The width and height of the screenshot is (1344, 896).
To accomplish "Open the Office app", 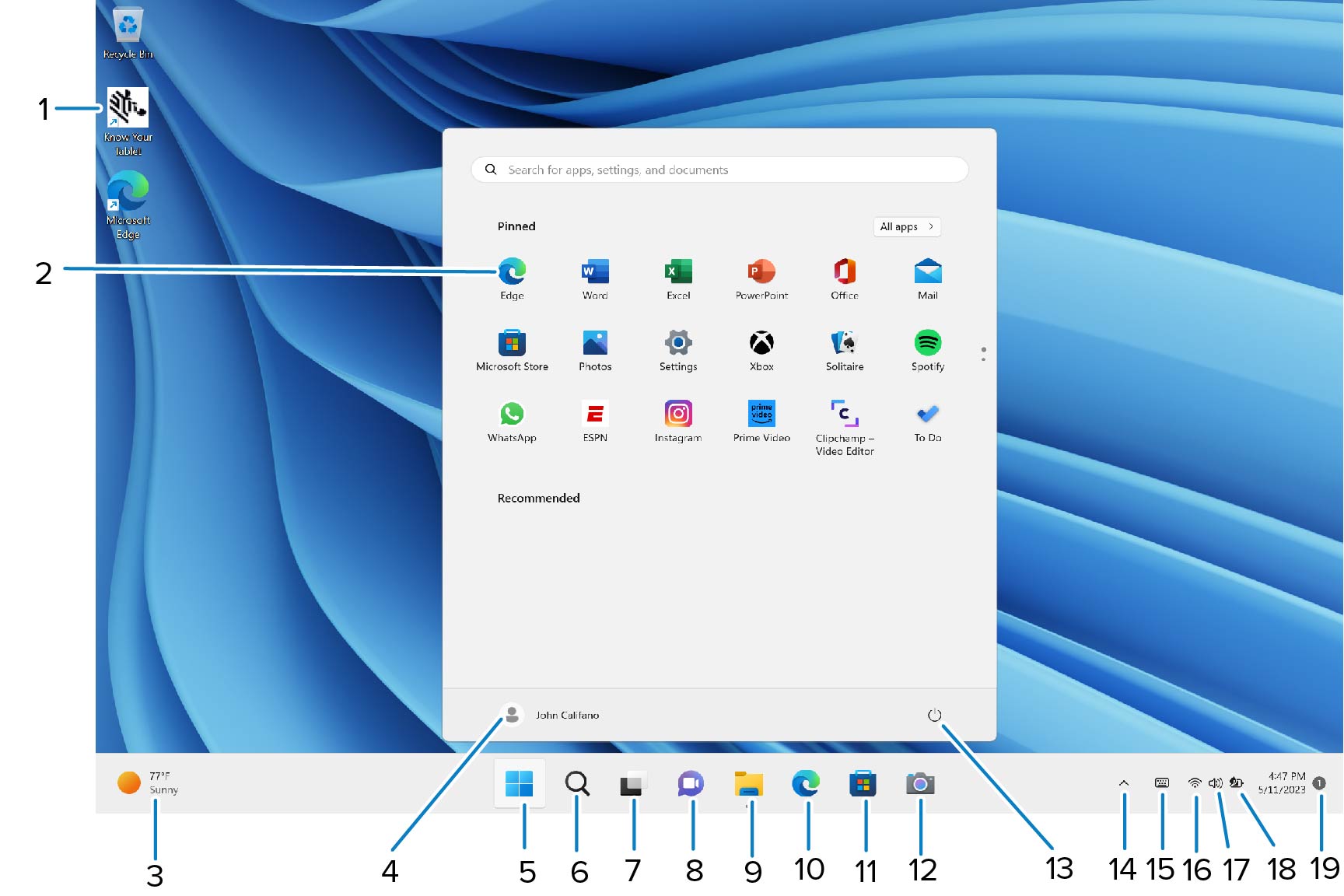I will (845, 278).
